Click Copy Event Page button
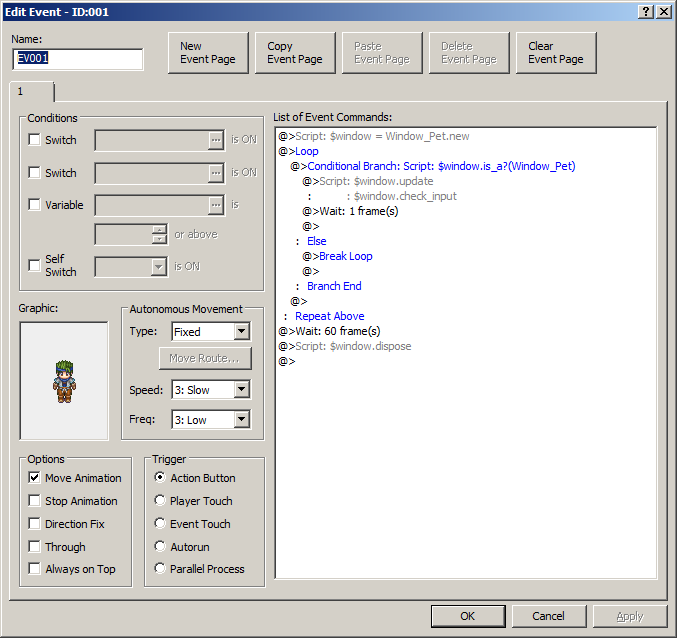The height and width of the screenshot is (638, 677). tap(295, 53)
